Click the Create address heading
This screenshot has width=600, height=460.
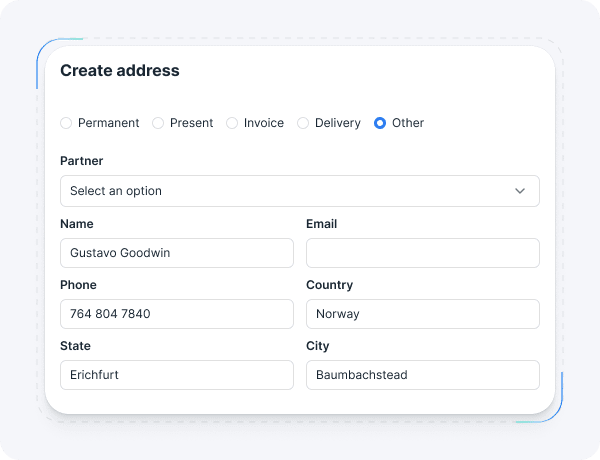(120, 70)
